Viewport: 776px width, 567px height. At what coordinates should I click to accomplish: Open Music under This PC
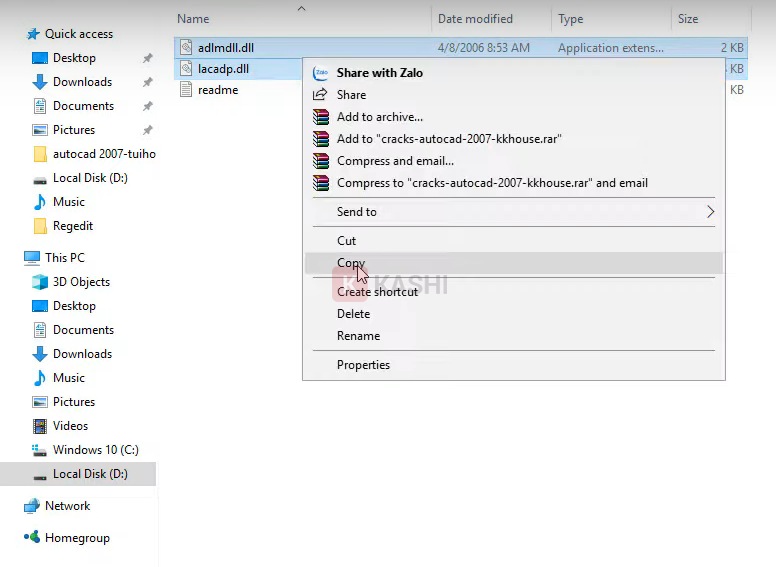(x=69, y=378)
